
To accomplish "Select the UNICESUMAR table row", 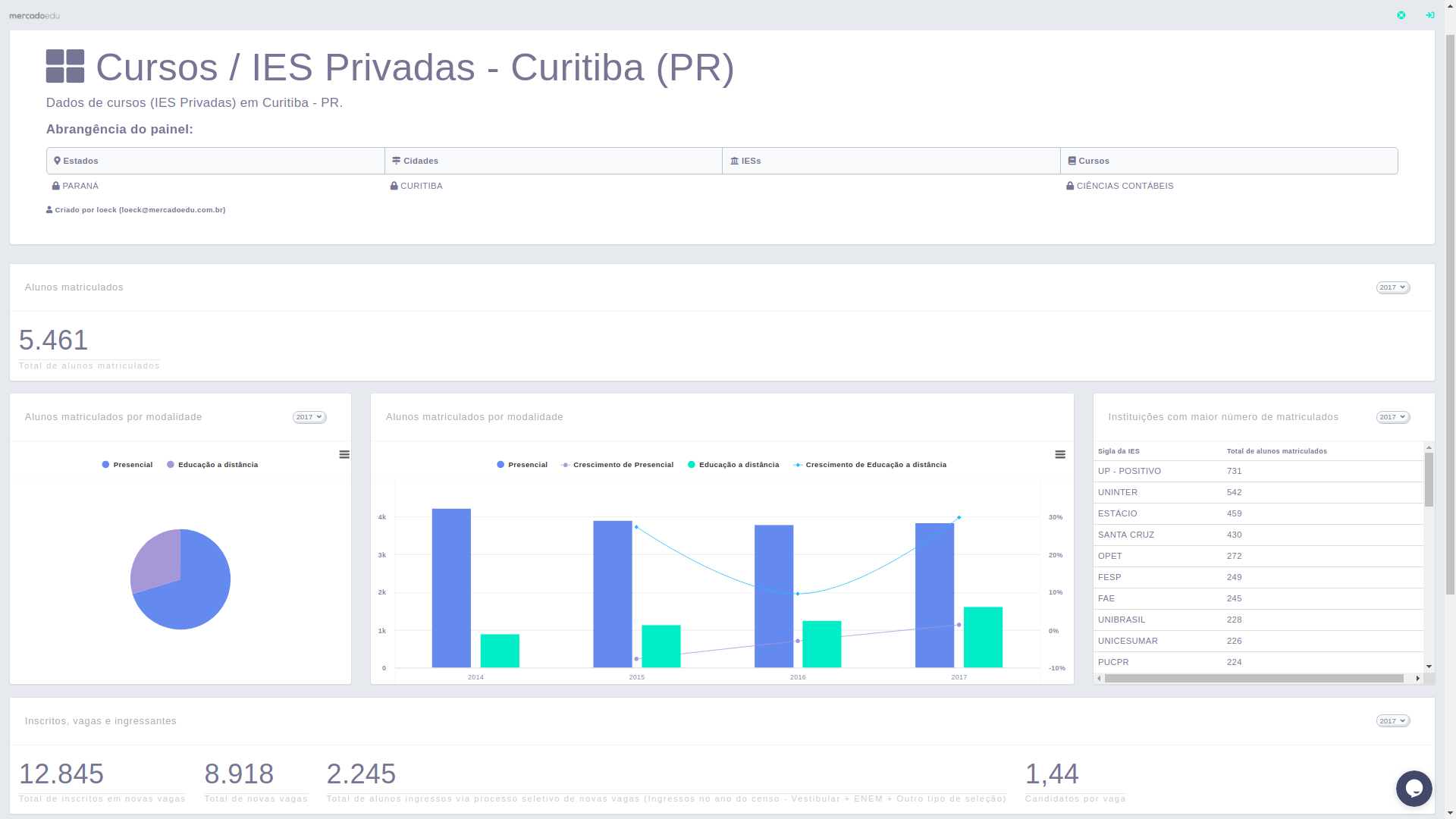I will 1258,642.
